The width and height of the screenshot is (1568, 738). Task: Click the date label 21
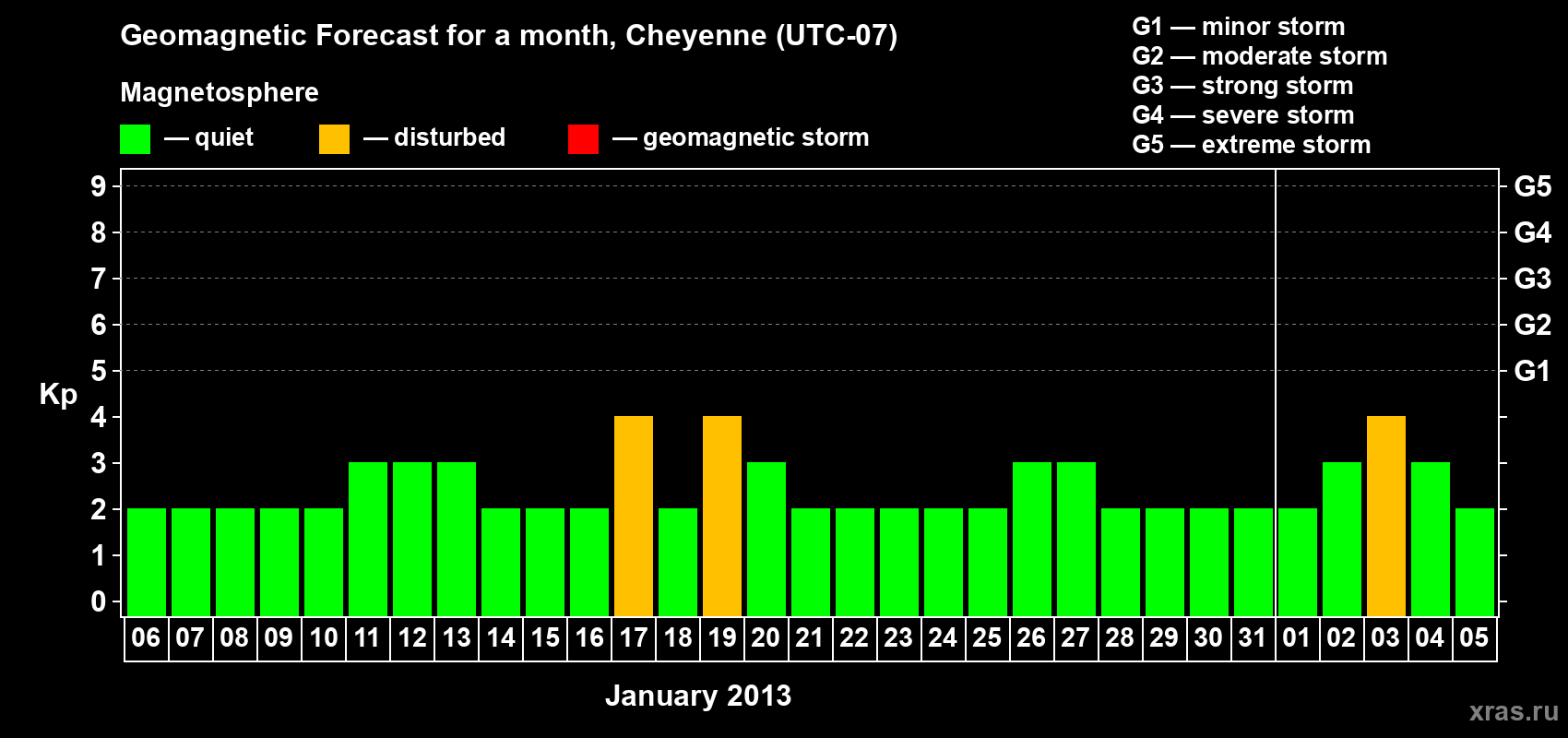810,638
